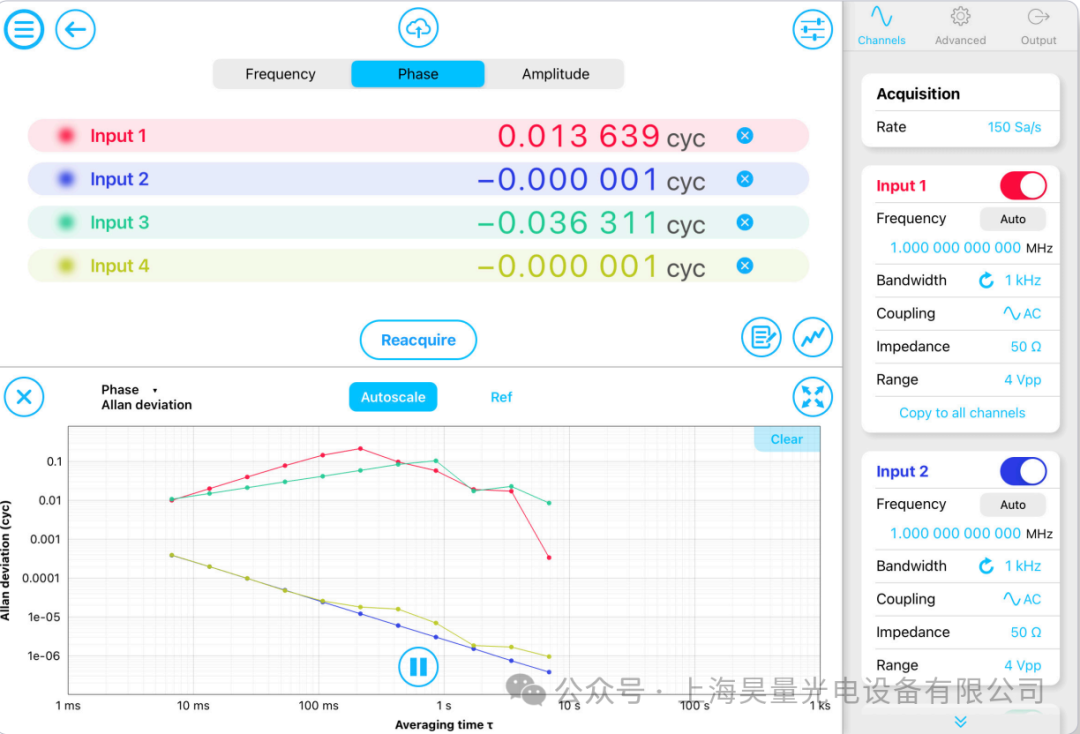
Task: Remove the Input 1 reading row
Action: coord(744,136)
